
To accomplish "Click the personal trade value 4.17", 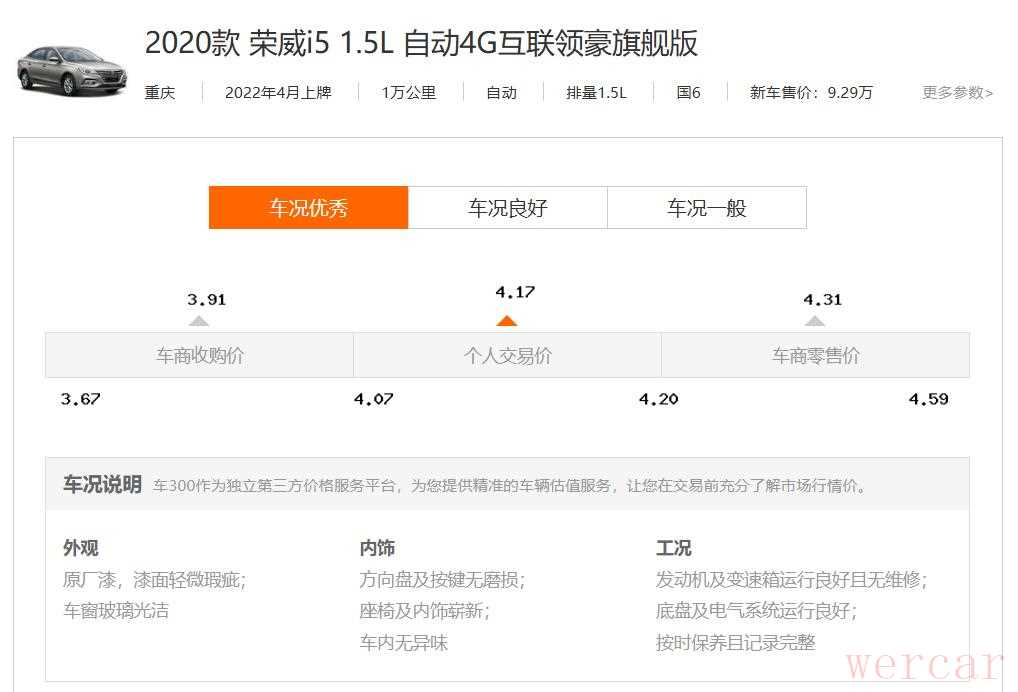I will [515, 292].
